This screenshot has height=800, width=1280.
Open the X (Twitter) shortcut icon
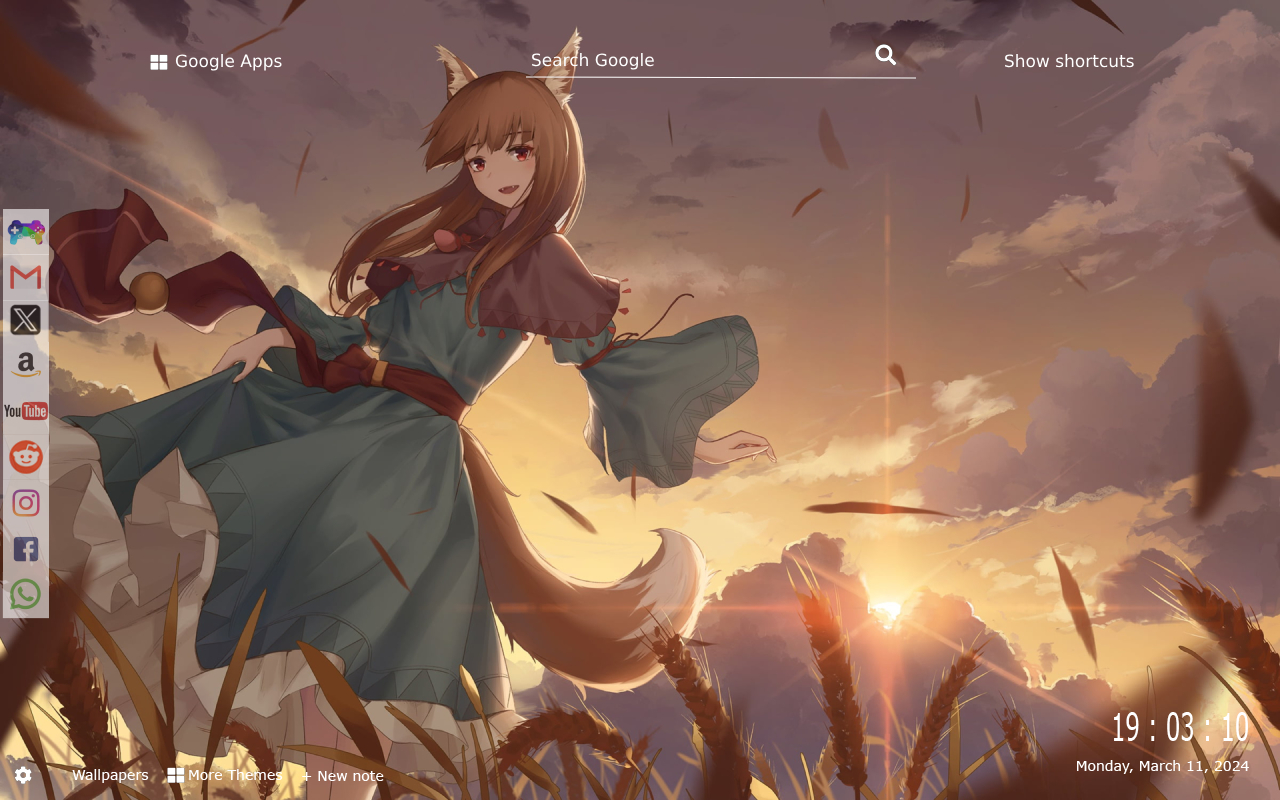pos(26,320)
